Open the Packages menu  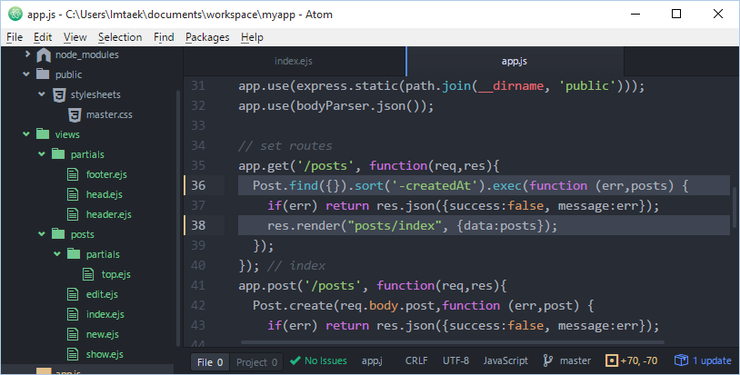(207, 37)
